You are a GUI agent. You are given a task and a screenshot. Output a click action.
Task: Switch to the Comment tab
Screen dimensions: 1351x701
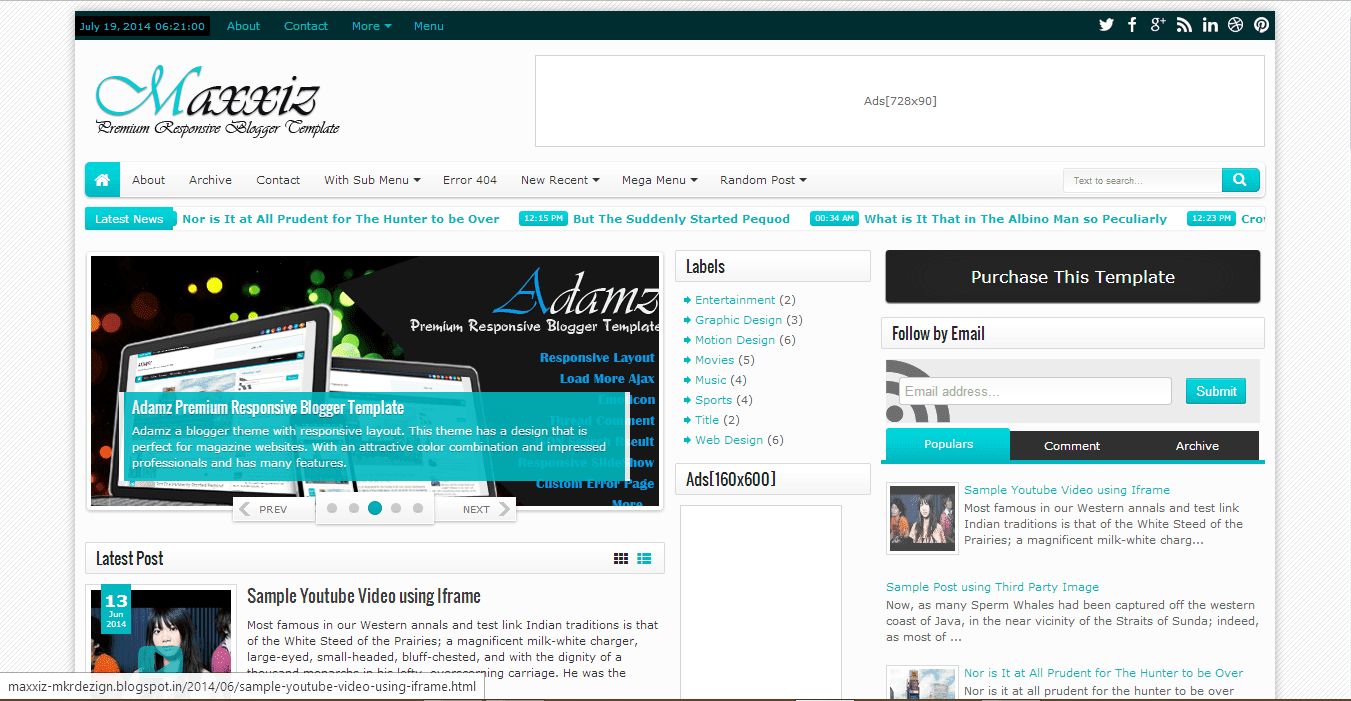click(x=1072, y=446)
